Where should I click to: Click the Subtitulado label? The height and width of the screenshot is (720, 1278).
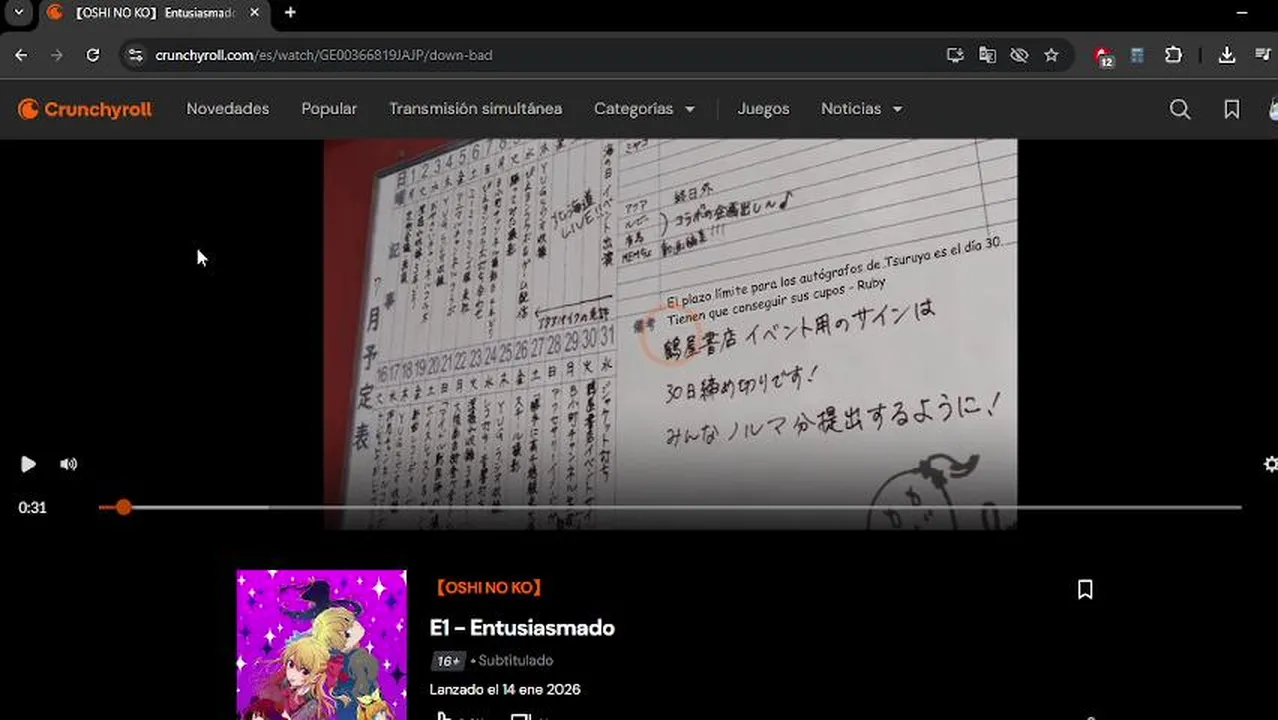pos(515,661)
